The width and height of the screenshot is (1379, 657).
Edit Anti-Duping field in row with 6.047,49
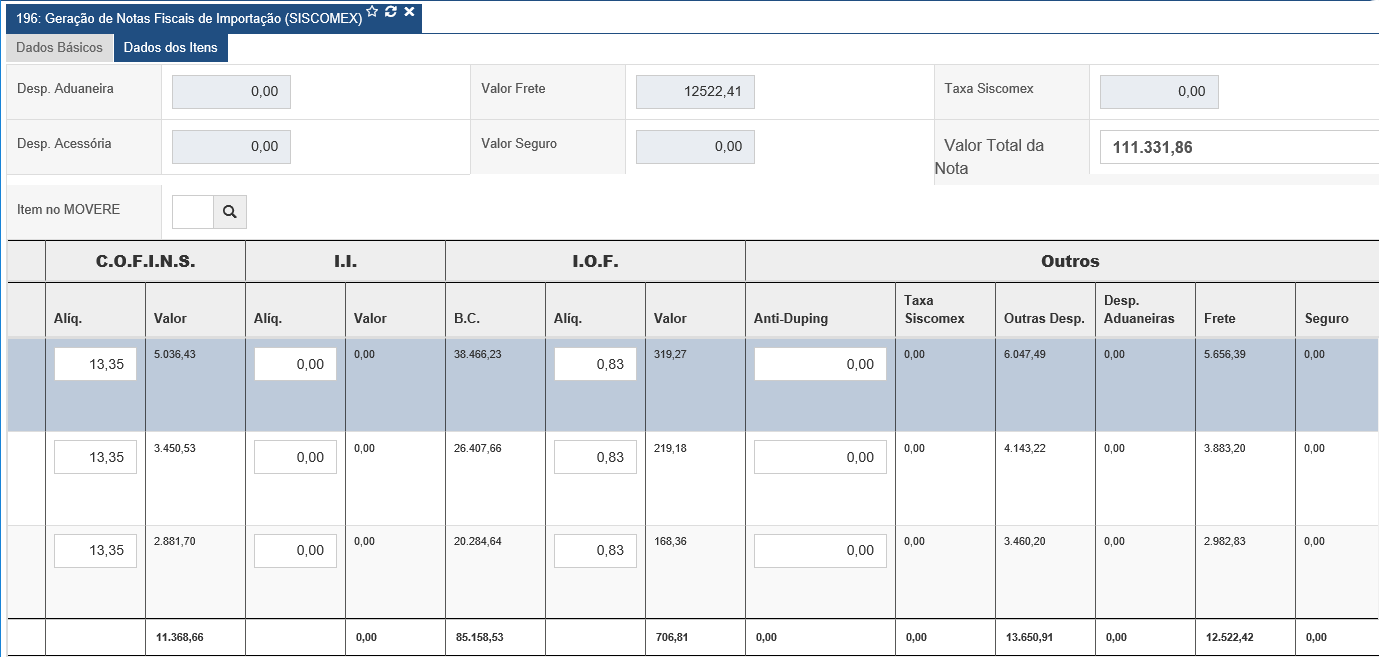click(820, 364)
